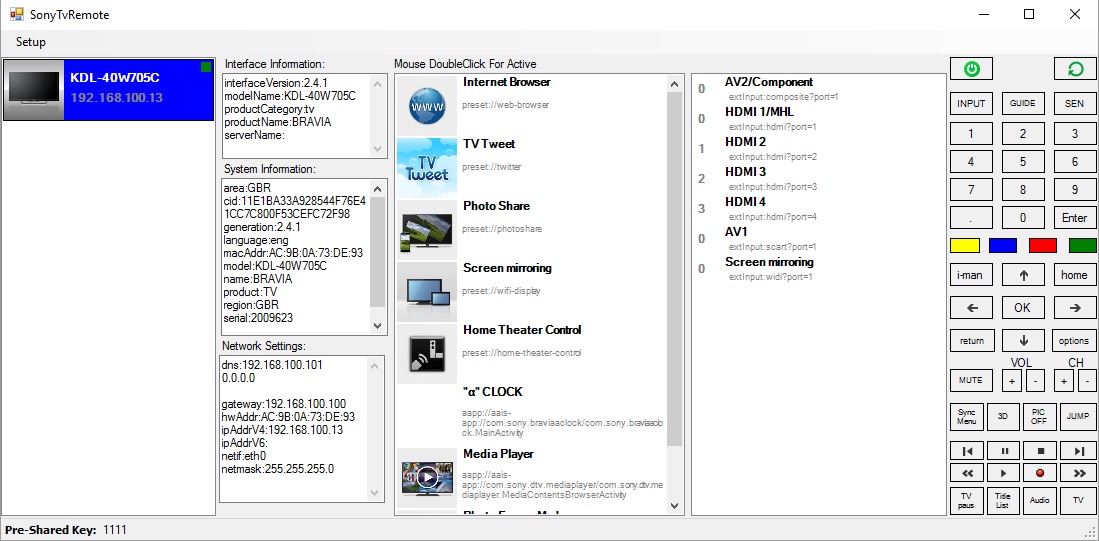The width and height of the screenshot is (1099, 541).
Task: Increase volume with VOL plus button
Action: (x=1011, y=381)
